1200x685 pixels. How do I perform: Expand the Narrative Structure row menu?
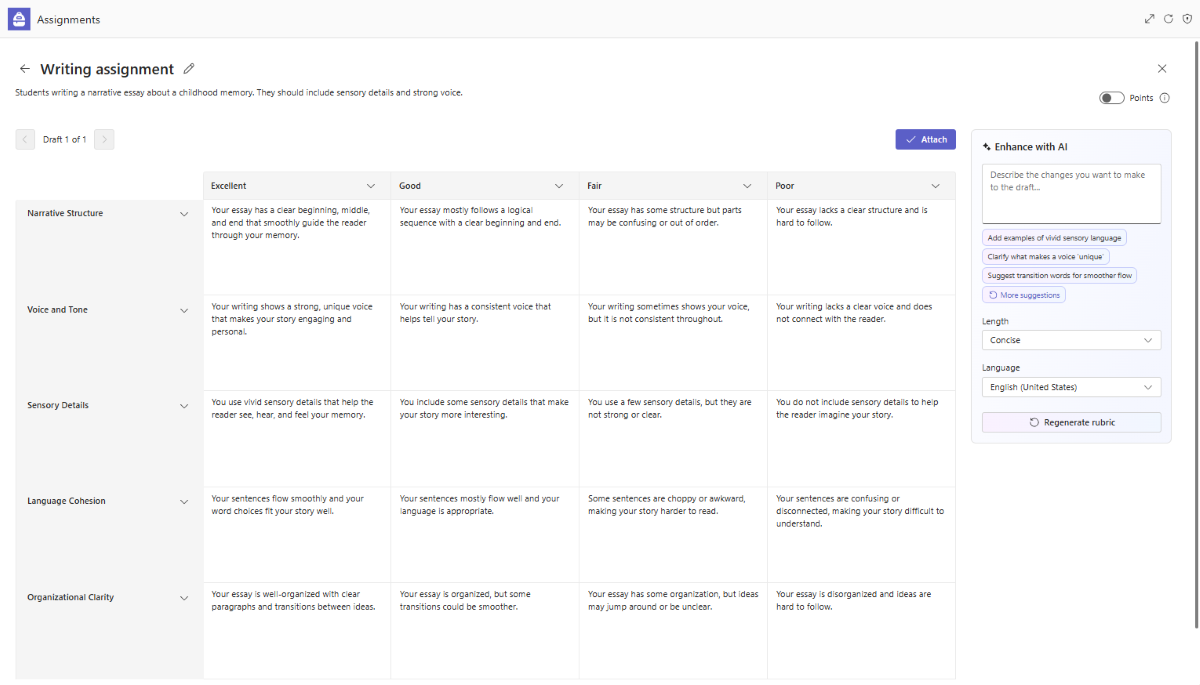pyautogui.click(x=184, y=214)
